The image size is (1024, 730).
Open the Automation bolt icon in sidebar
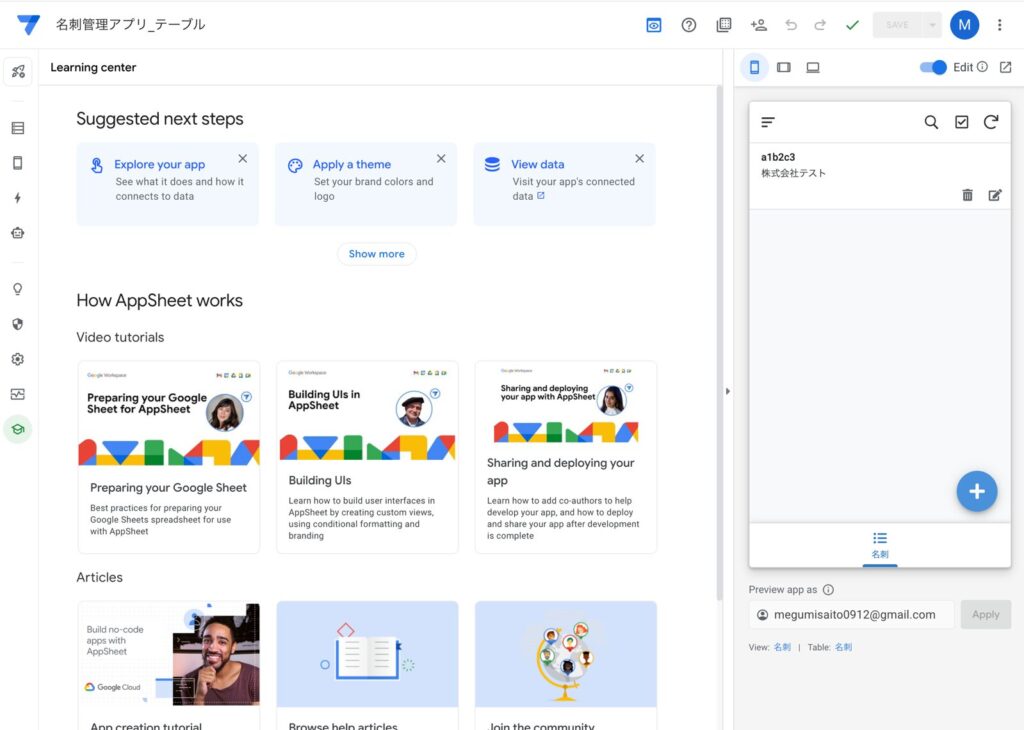point(17,198)
